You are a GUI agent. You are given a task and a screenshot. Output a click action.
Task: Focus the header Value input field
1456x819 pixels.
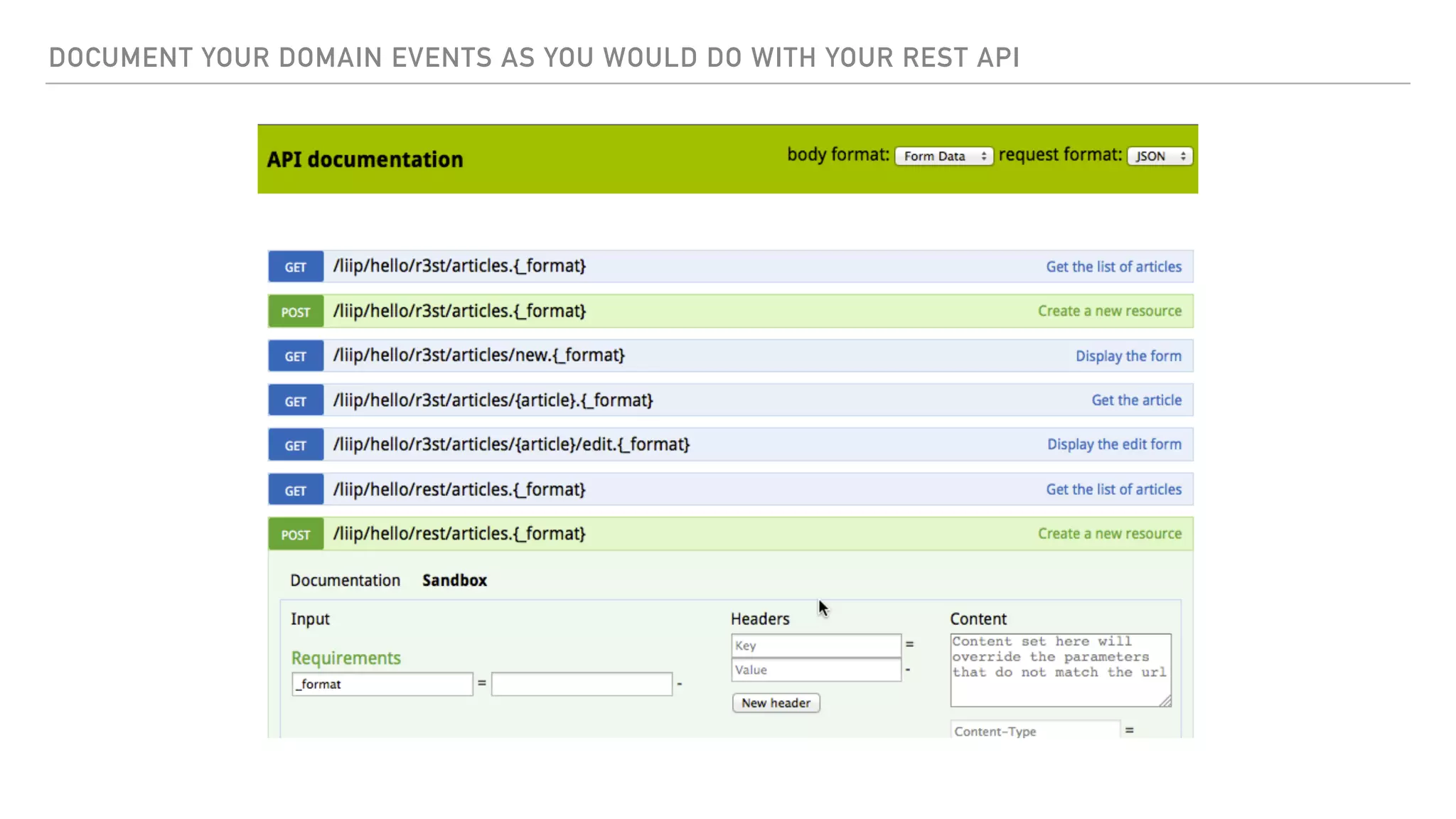tap(816, 670)
